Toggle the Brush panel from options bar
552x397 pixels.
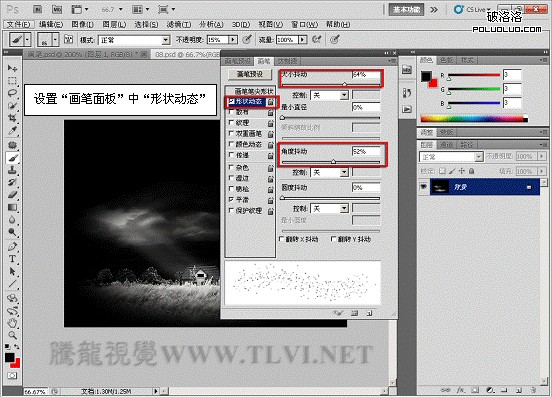click(x=69, y=39)
